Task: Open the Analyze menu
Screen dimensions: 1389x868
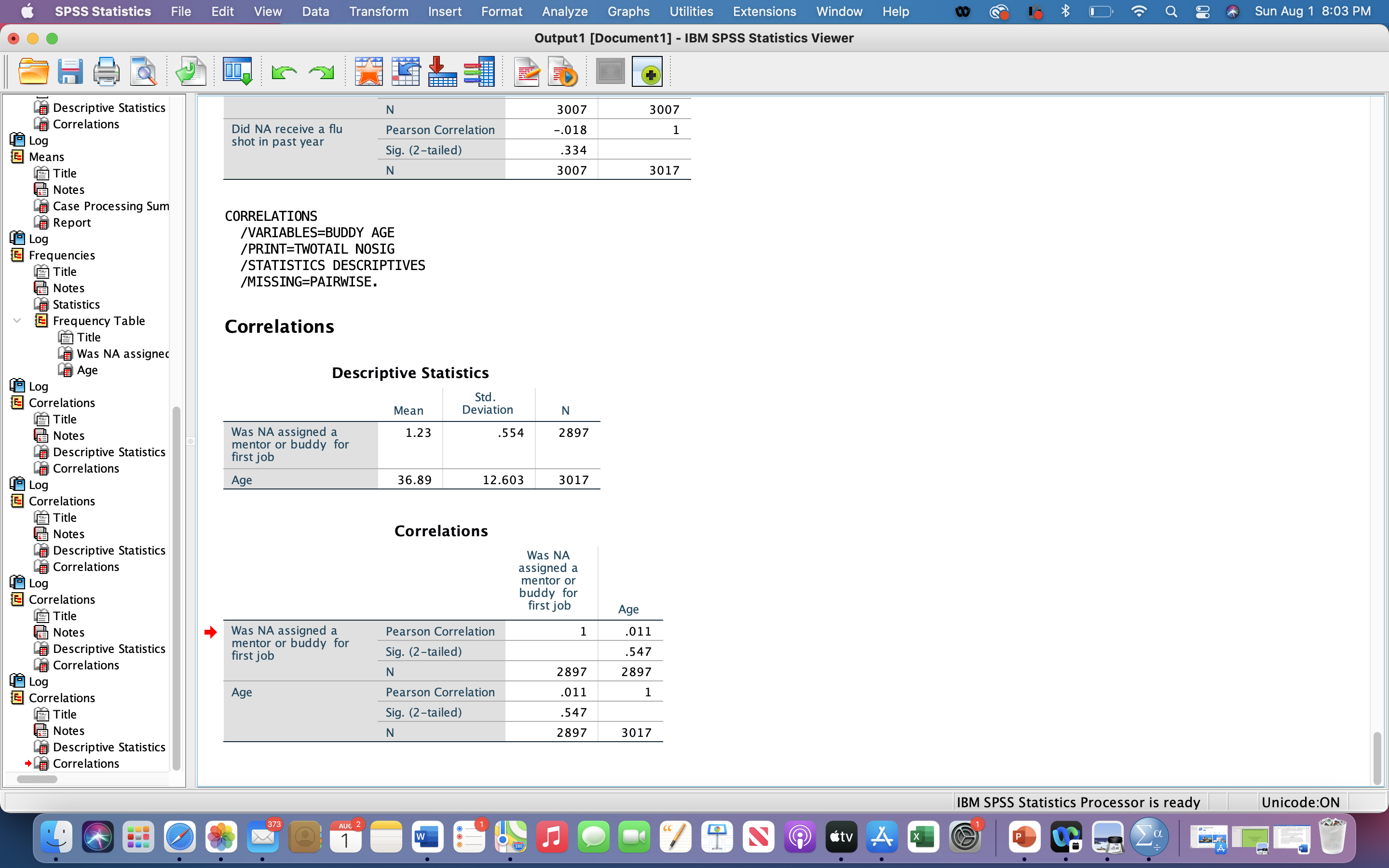Action: pos(564,12)
